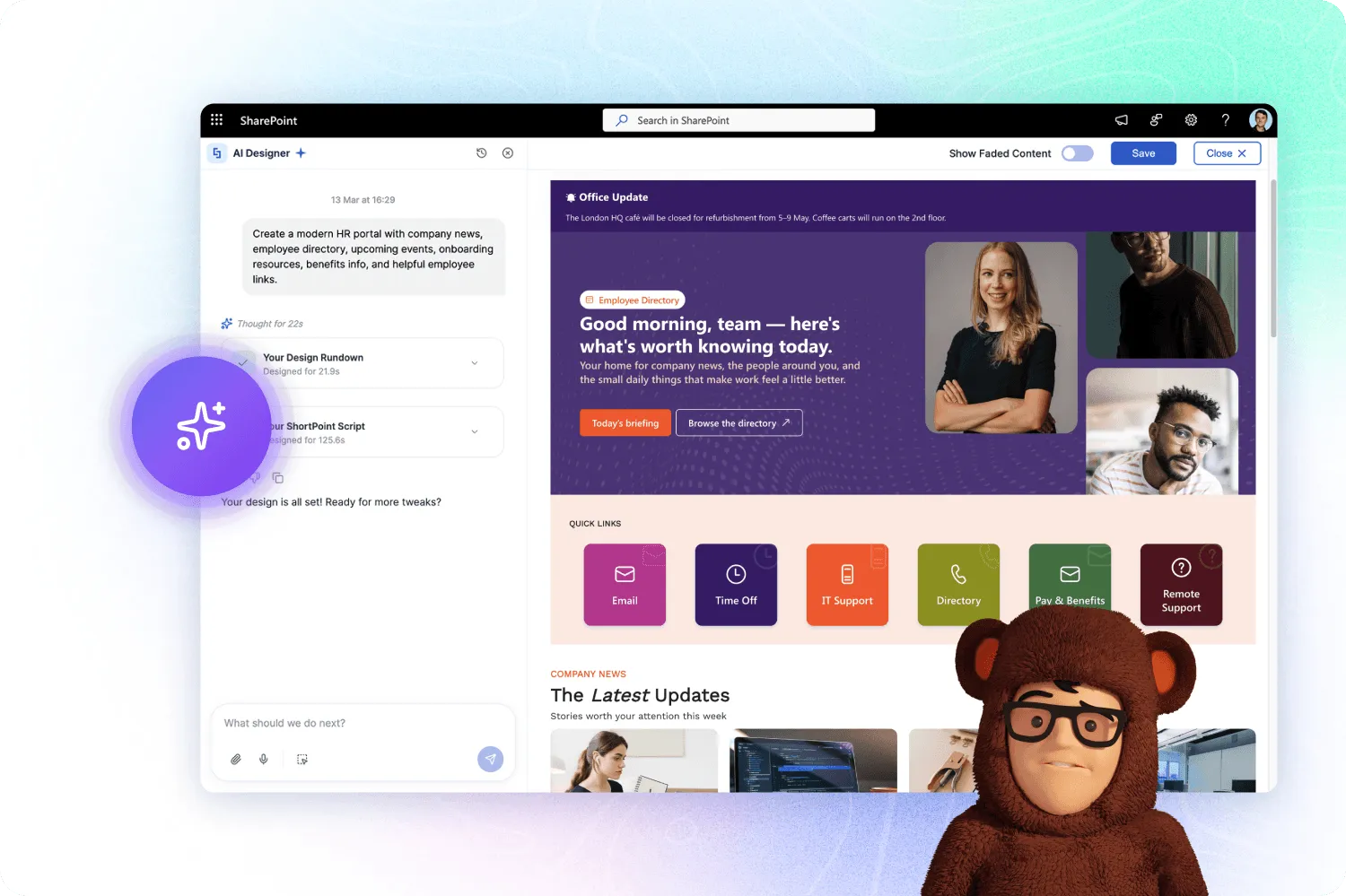
Task: Click the Browse the directory button
Action: point(739,423)
